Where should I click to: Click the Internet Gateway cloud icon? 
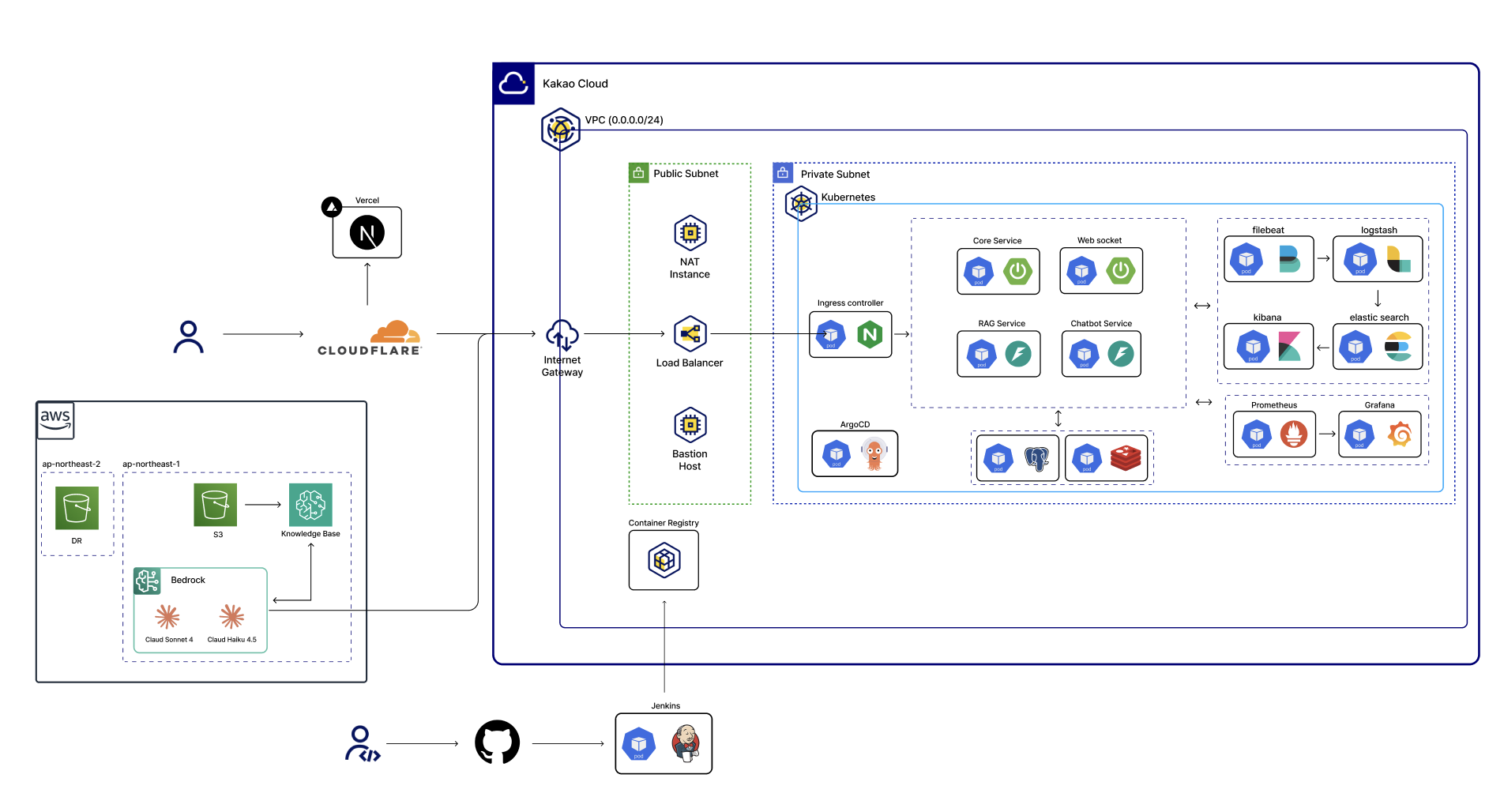[562, 335]
